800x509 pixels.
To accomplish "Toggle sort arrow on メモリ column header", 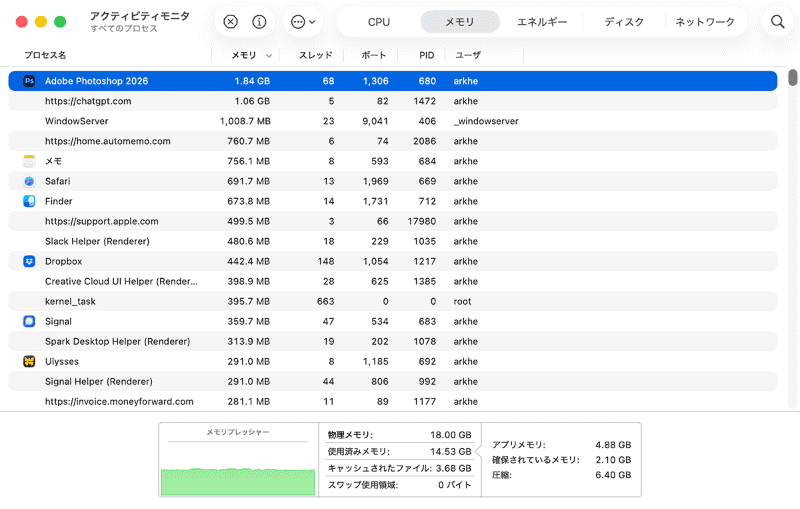I will 269,56.
